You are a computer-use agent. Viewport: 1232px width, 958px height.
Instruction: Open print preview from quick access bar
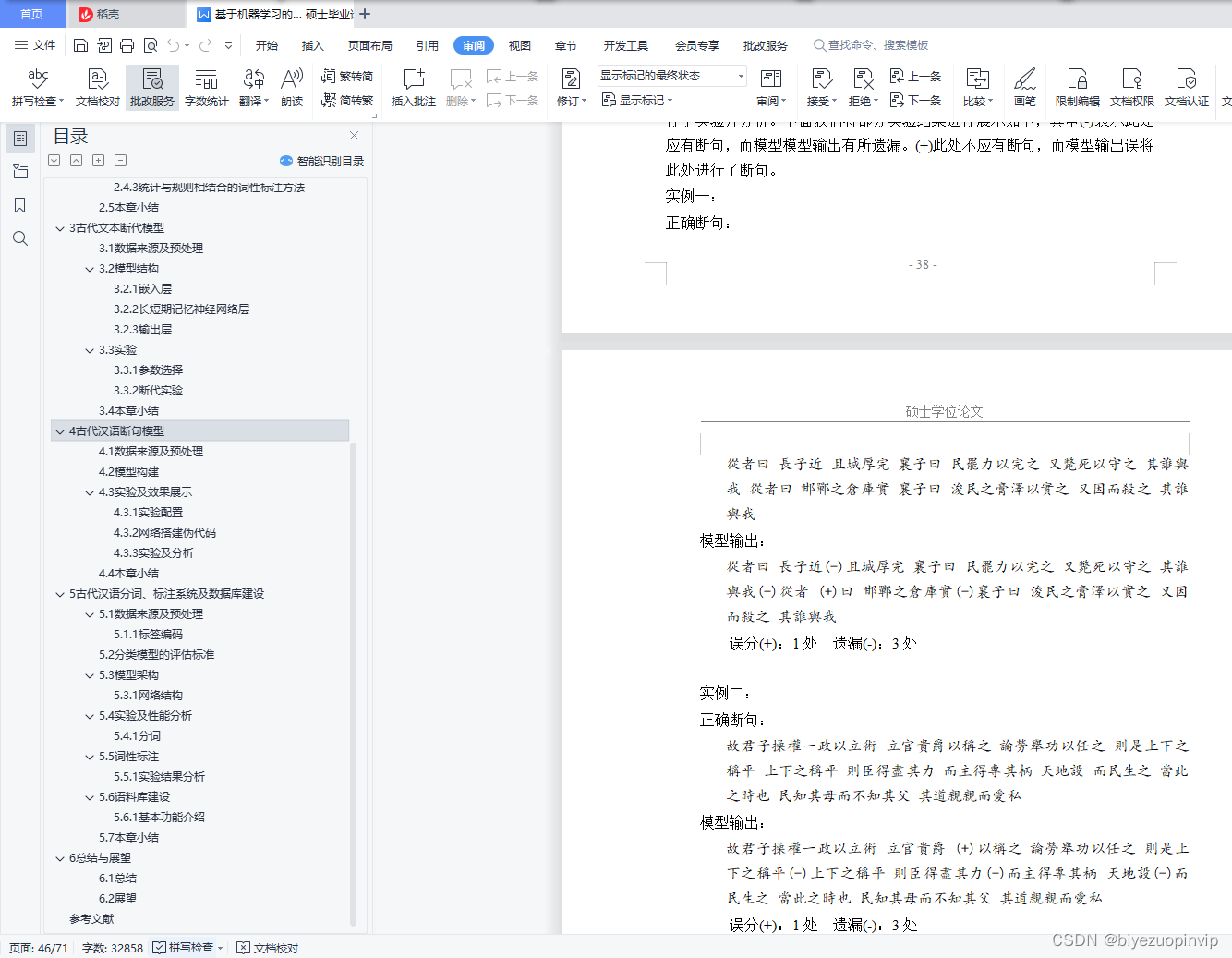click(x=150, y=45)
